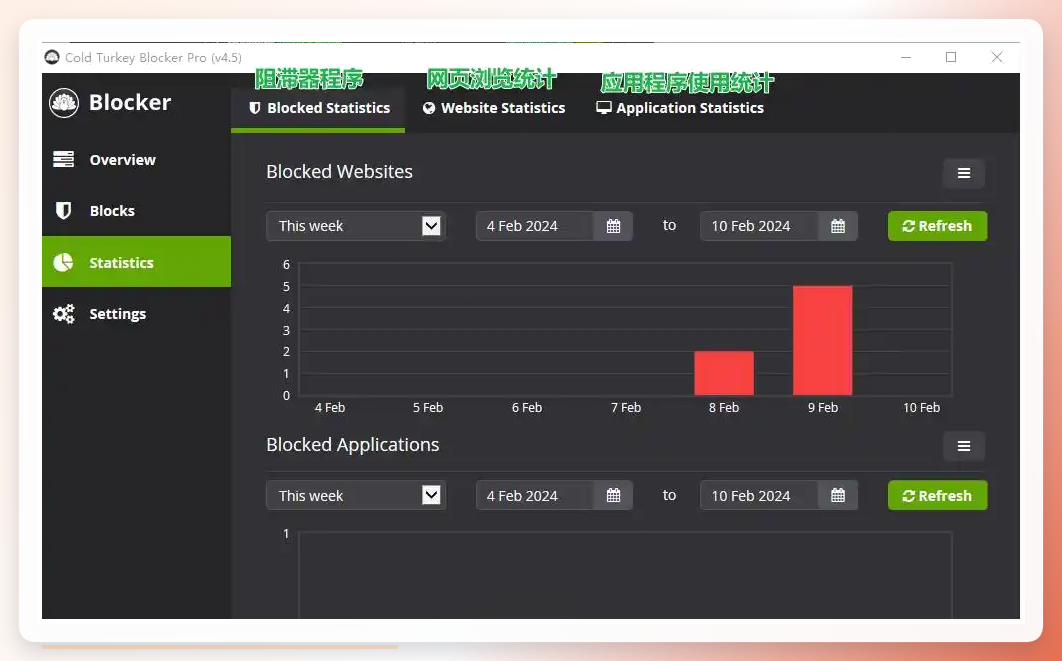The width and height of the screenshot is (1062, 661).
Task: Open calendar for Blocked Applications end date
Action: click(x=838, y=496)
